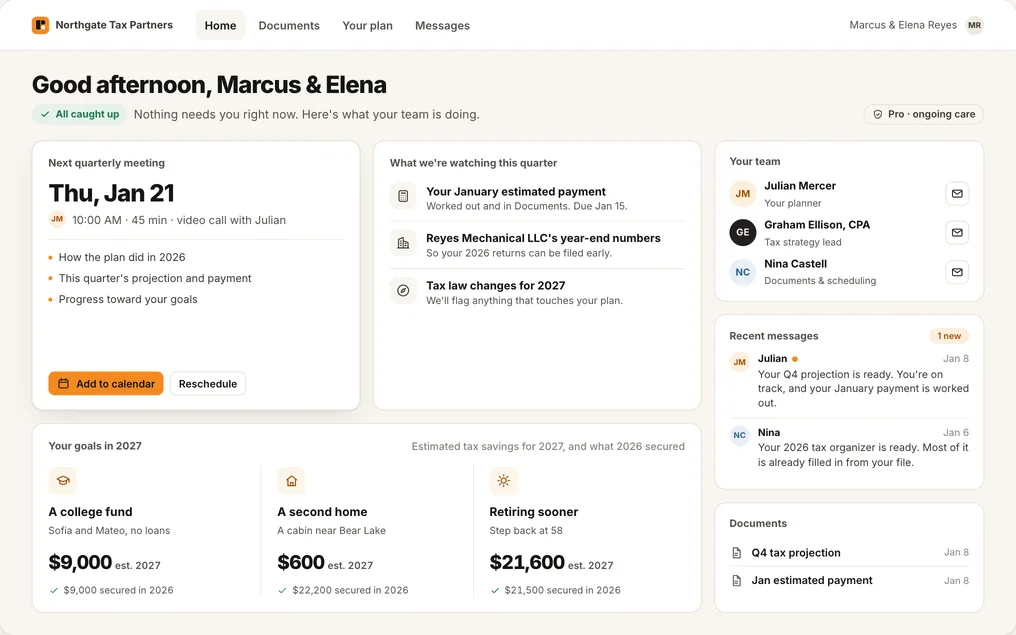Click the Jan estimated payment file icon

tap(736, 581)
